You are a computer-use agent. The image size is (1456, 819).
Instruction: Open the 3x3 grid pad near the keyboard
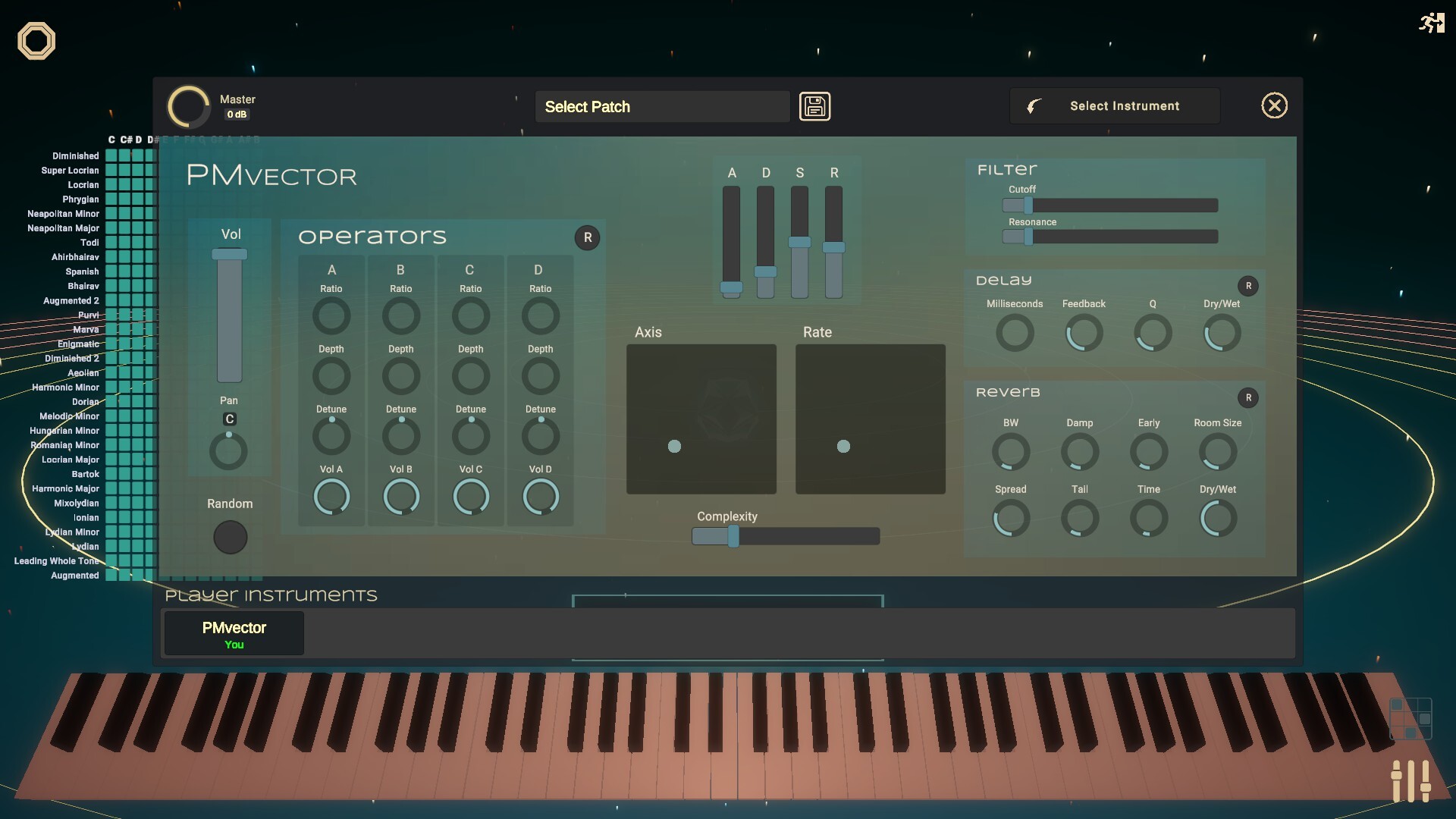(x=1409, y=718)
